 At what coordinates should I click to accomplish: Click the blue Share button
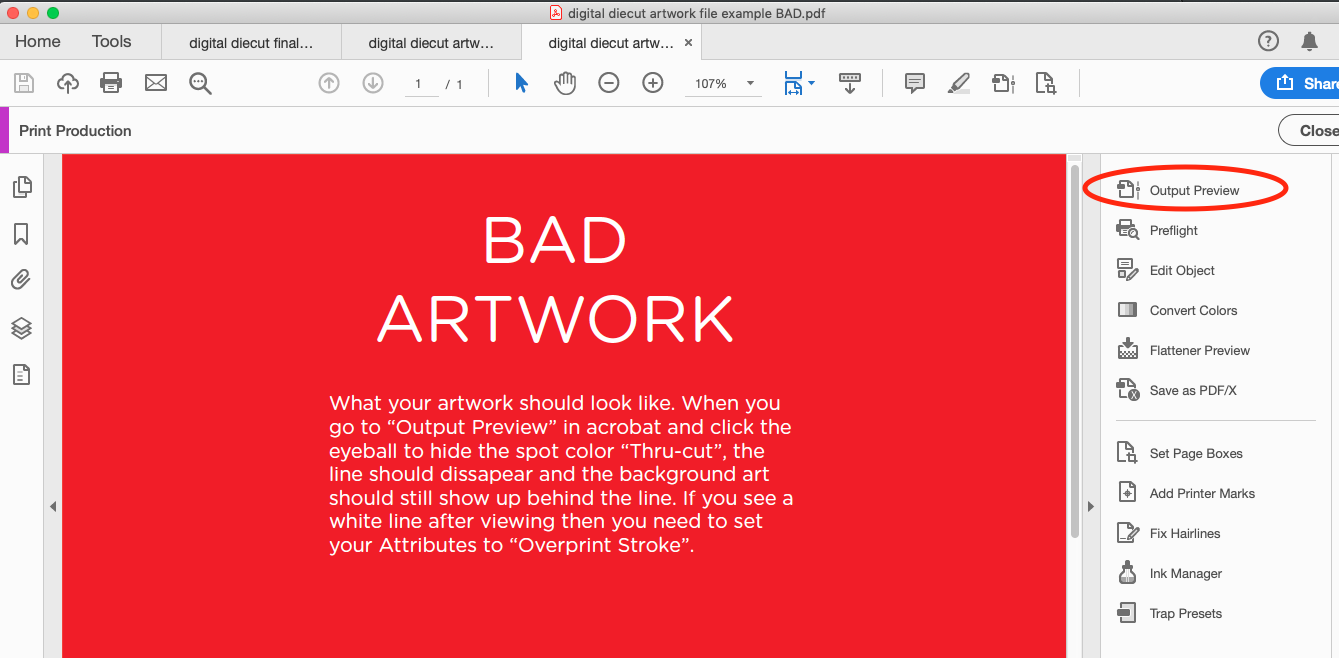click(x=1300, y=84)
